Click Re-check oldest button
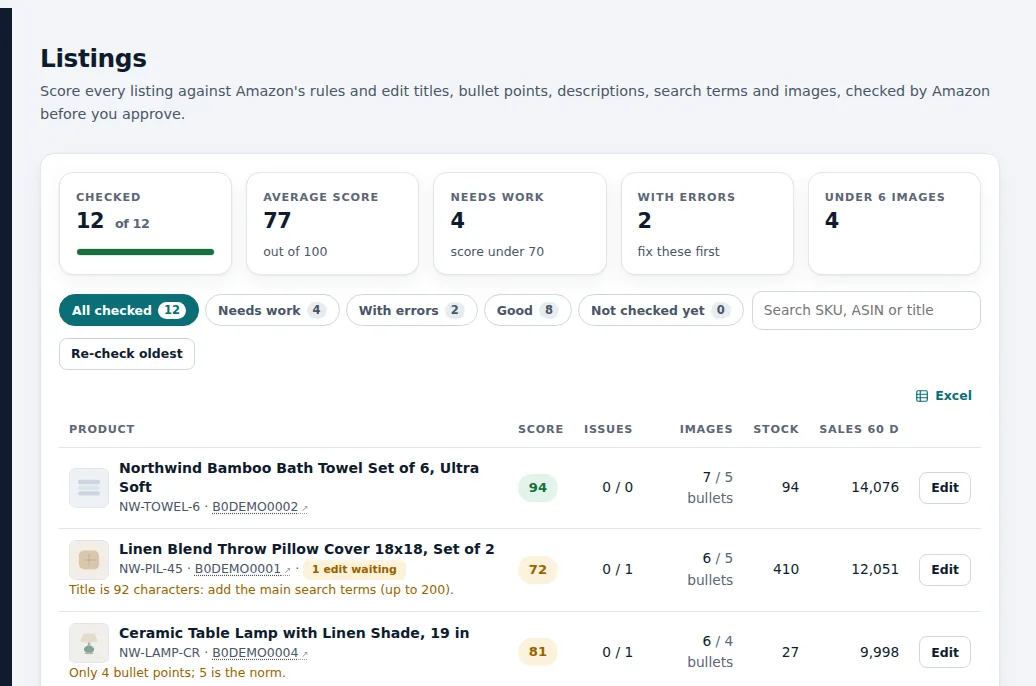 (x=127, y=354)
